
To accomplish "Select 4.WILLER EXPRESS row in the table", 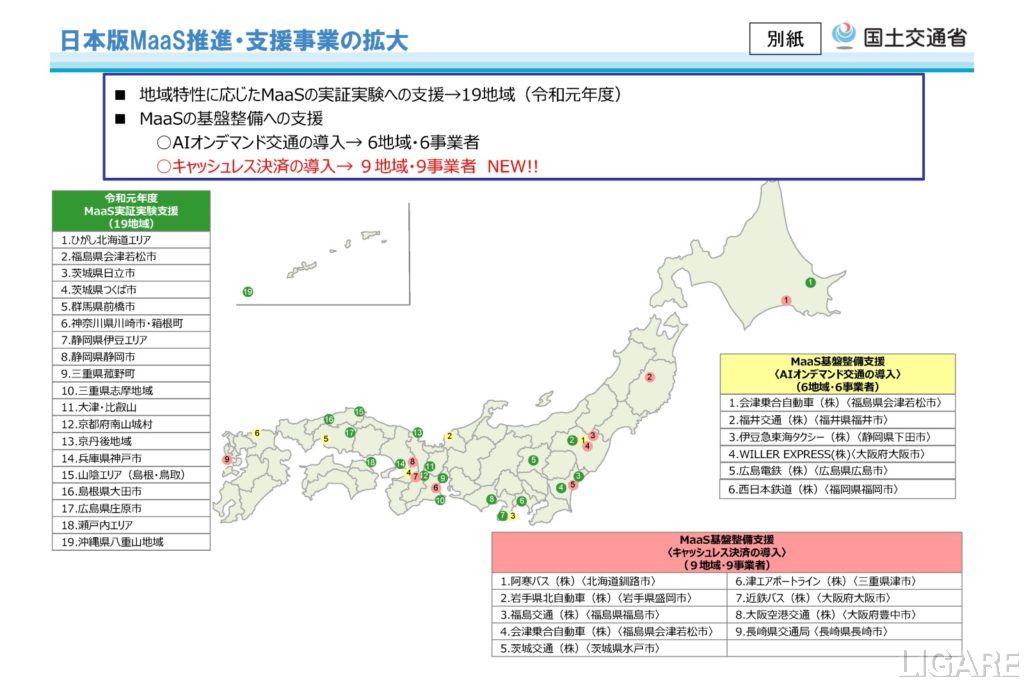I will point(837,453).
